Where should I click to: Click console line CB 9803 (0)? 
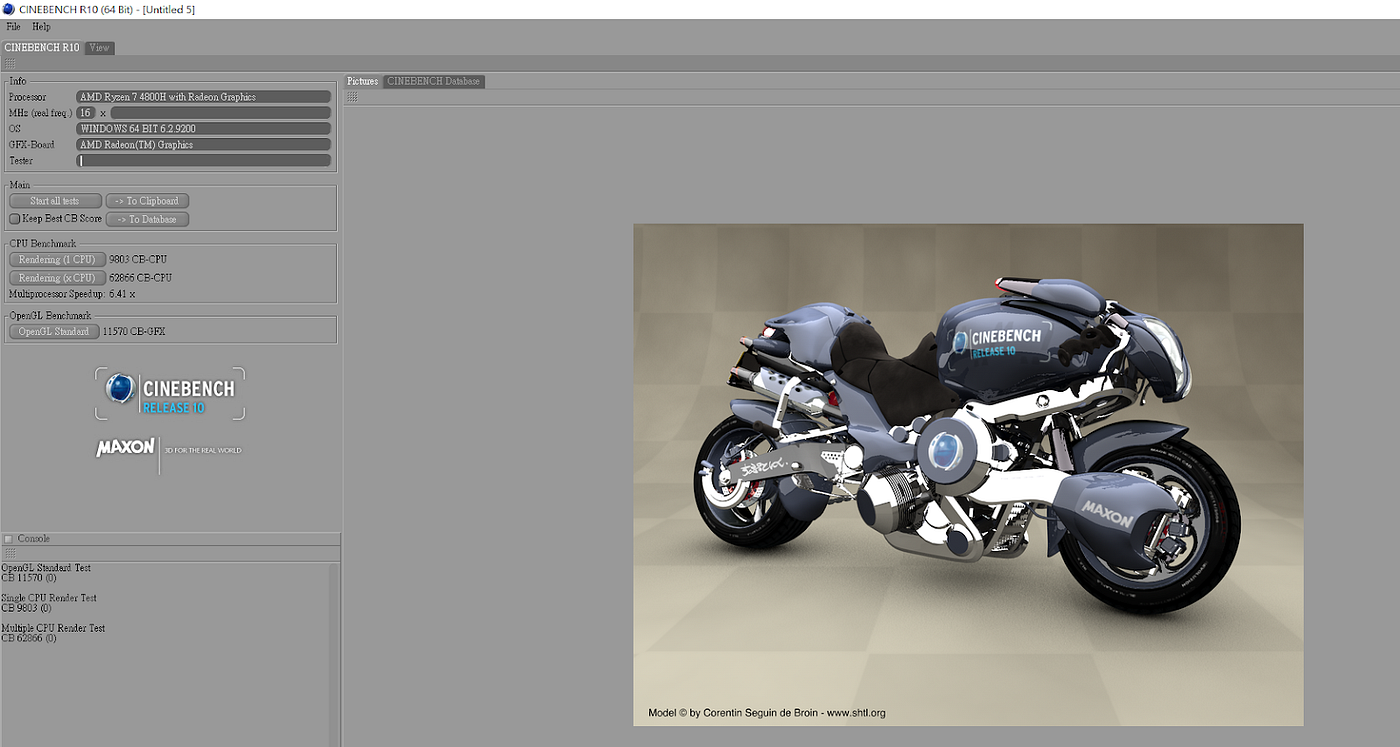[x=26, y=608]
